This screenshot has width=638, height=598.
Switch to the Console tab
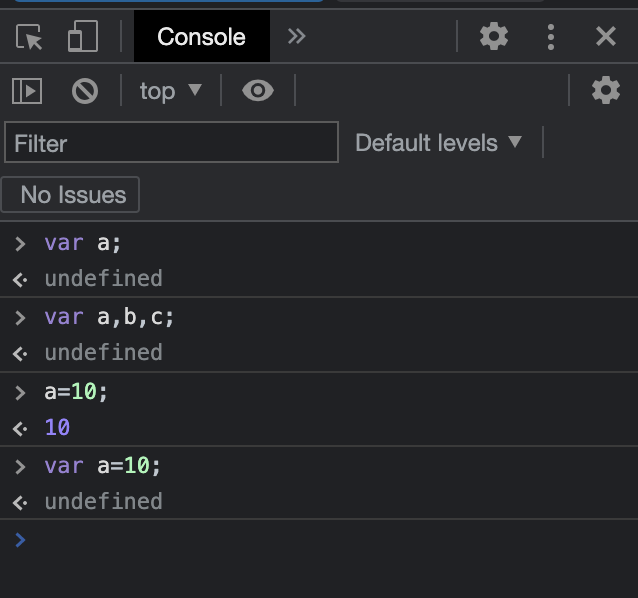pyautogui.click(x=201, y=38)
